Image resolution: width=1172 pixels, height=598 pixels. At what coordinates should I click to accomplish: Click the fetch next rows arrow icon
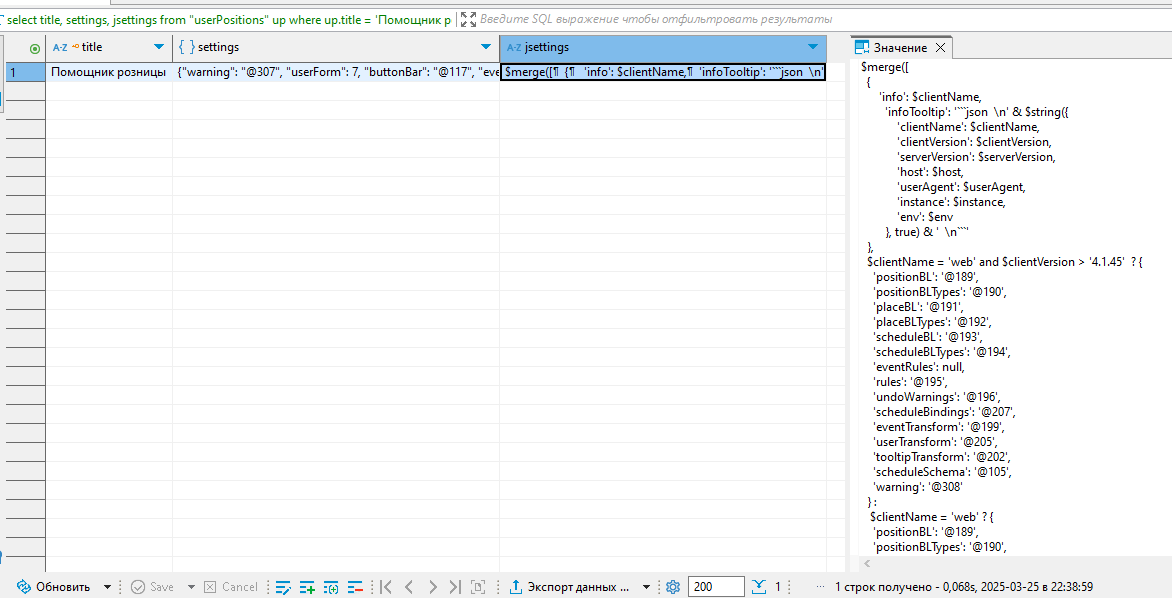pos(759,587)
